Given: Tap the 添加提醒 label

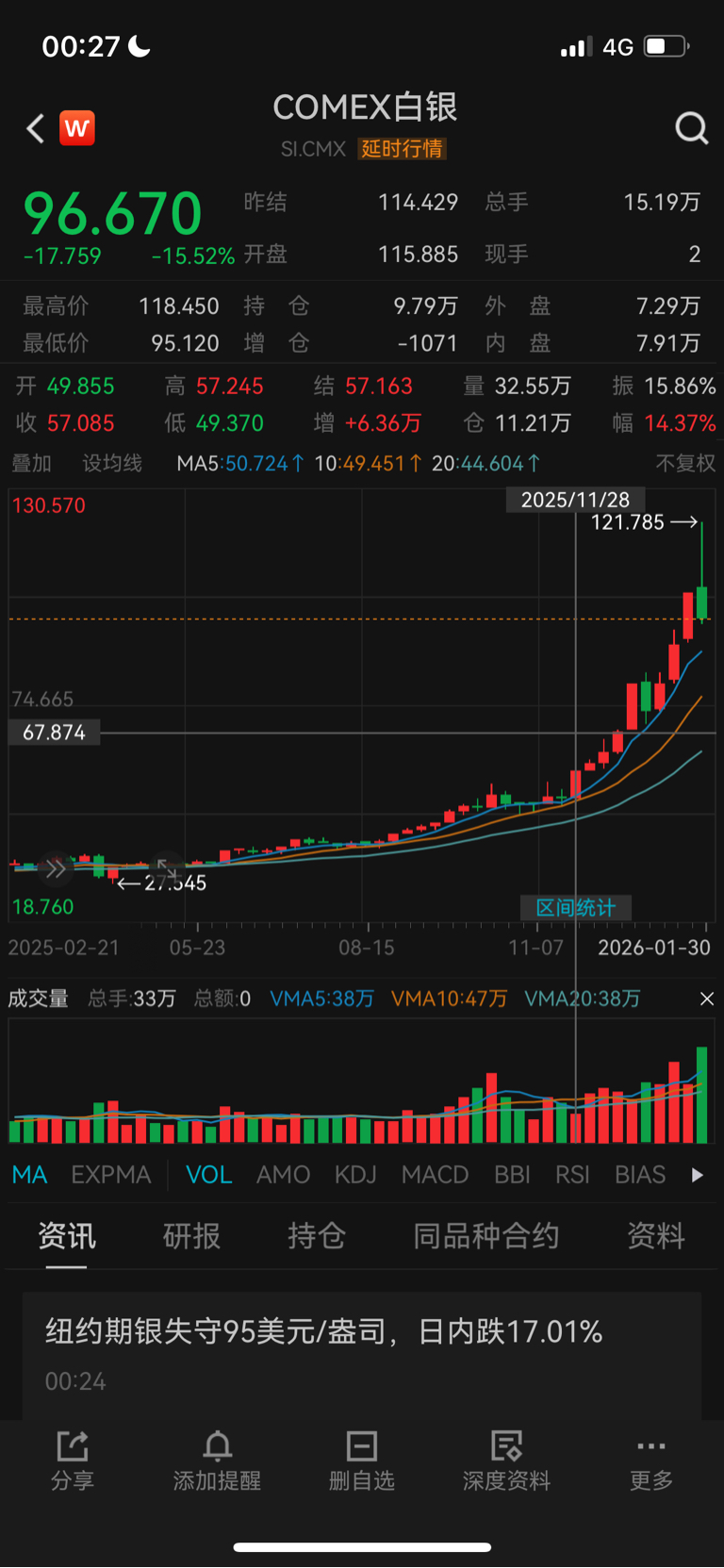Looking at the screenshot, I should point(217,1480).
